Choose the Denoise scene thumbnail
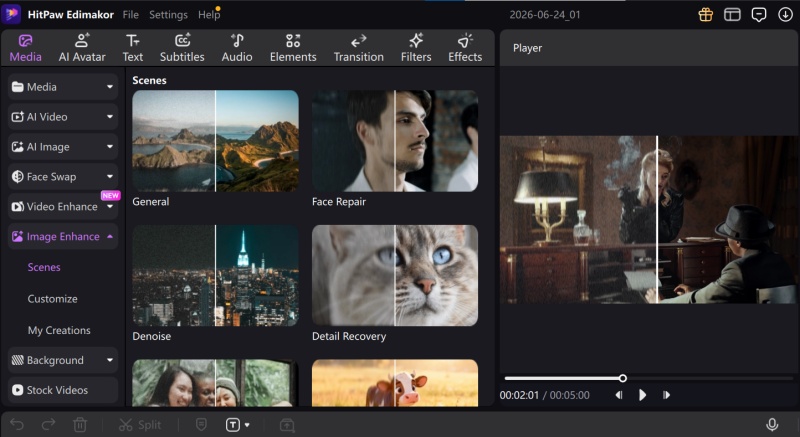This screenshot has width=800, height=437. point(215,275)
